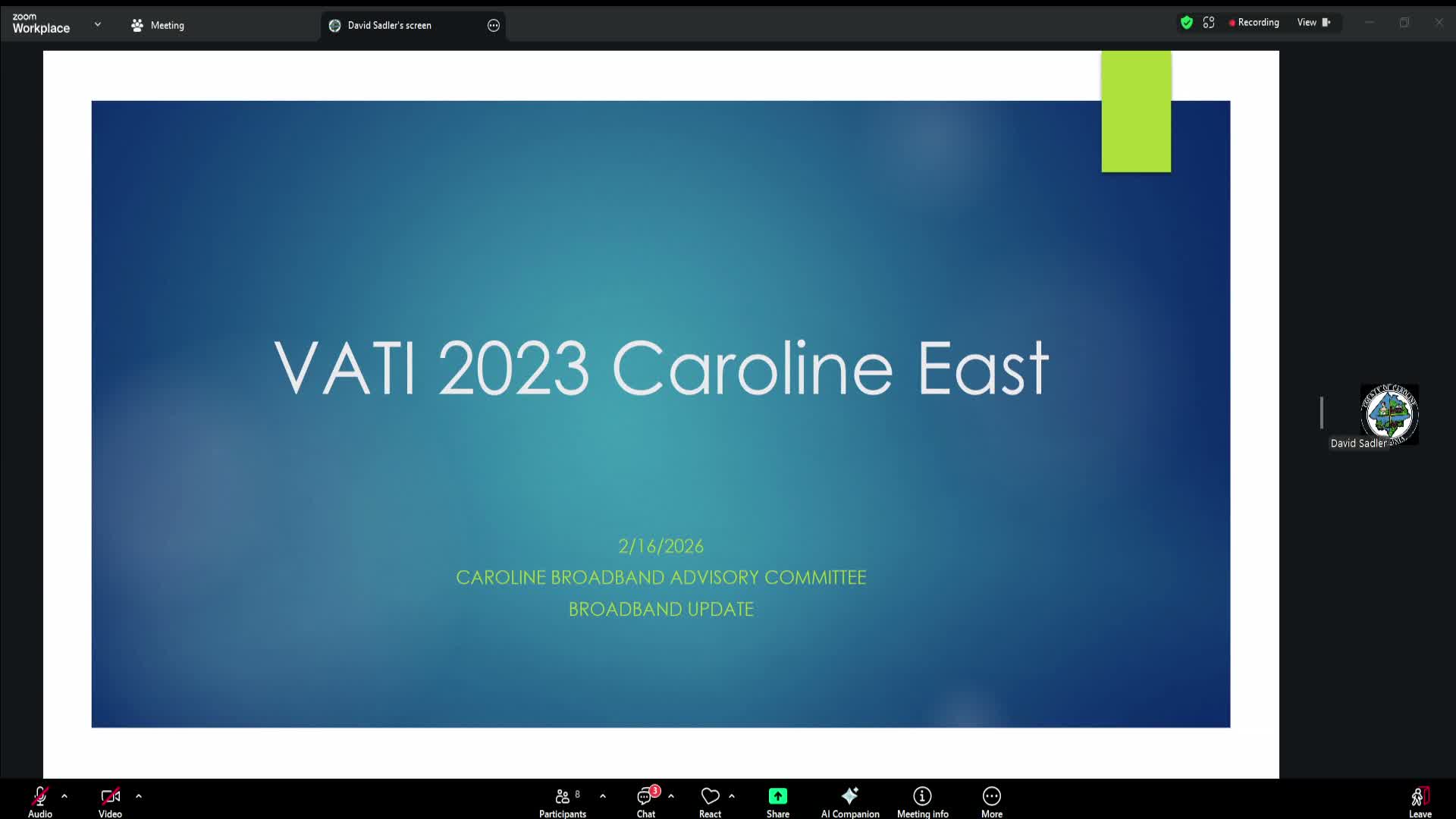
Task: Open the Participants panel
Action: [x=562, y=801]
